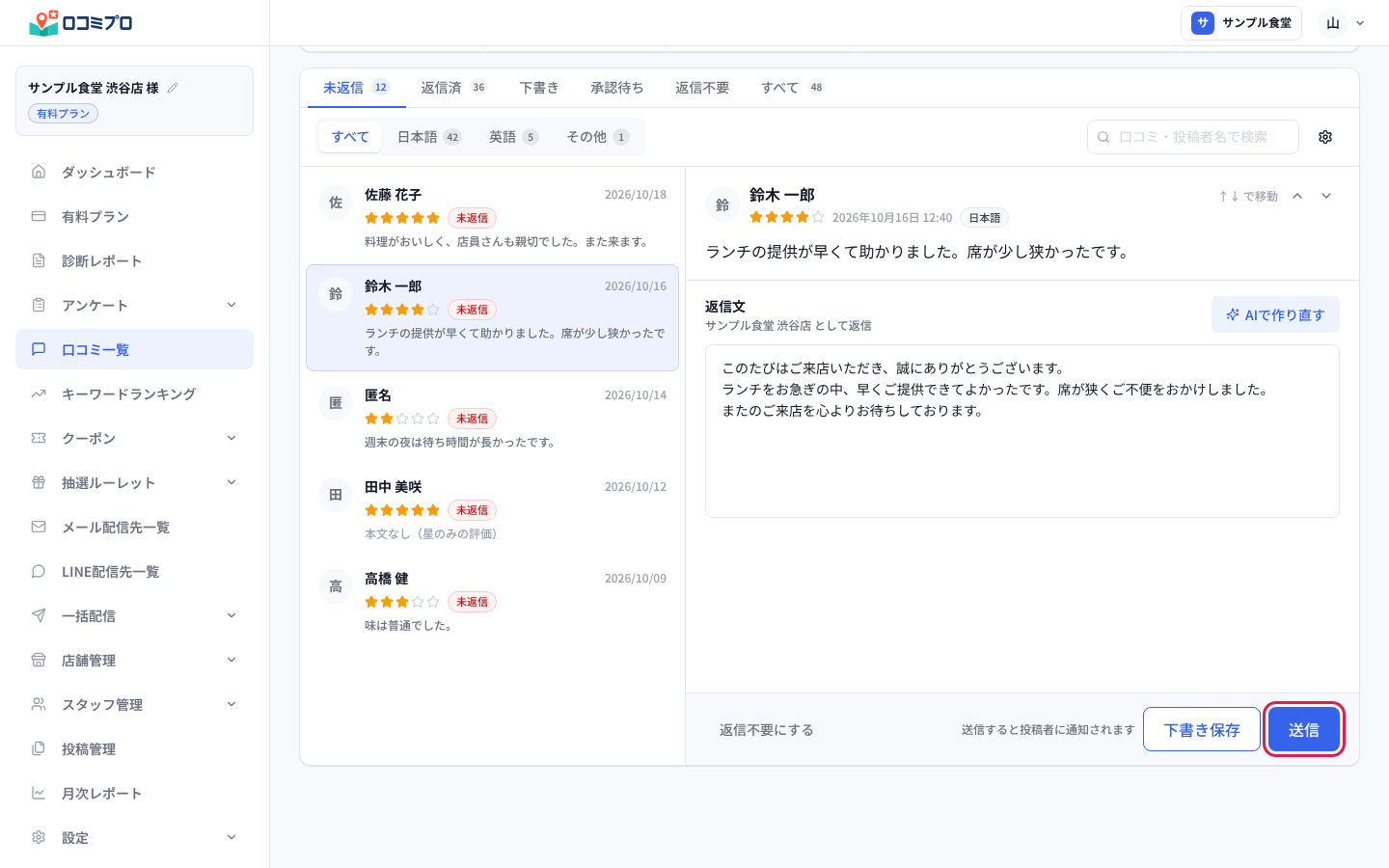Select 田中 美咲 review in list

[x=492, y=509]
